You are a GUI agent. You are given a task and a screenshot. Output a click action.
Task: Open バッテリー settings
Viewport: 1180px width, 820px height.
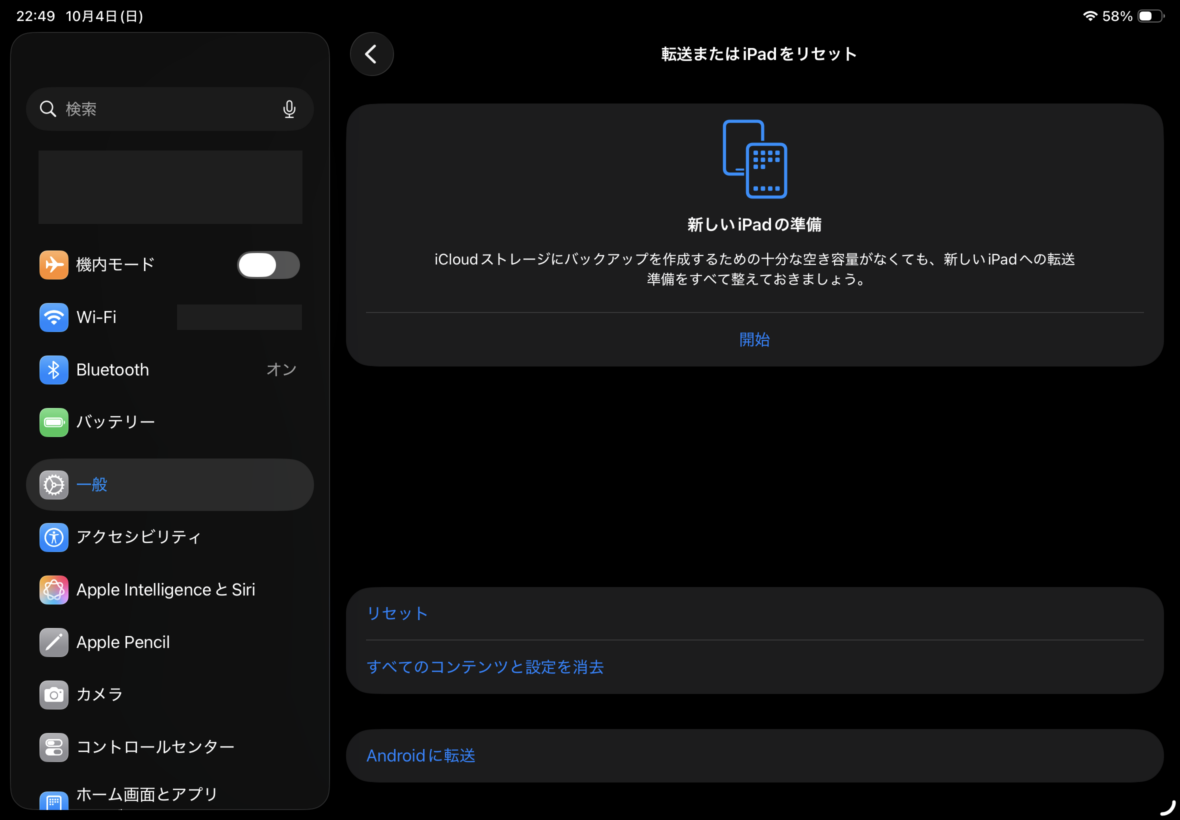coord(170,422)
